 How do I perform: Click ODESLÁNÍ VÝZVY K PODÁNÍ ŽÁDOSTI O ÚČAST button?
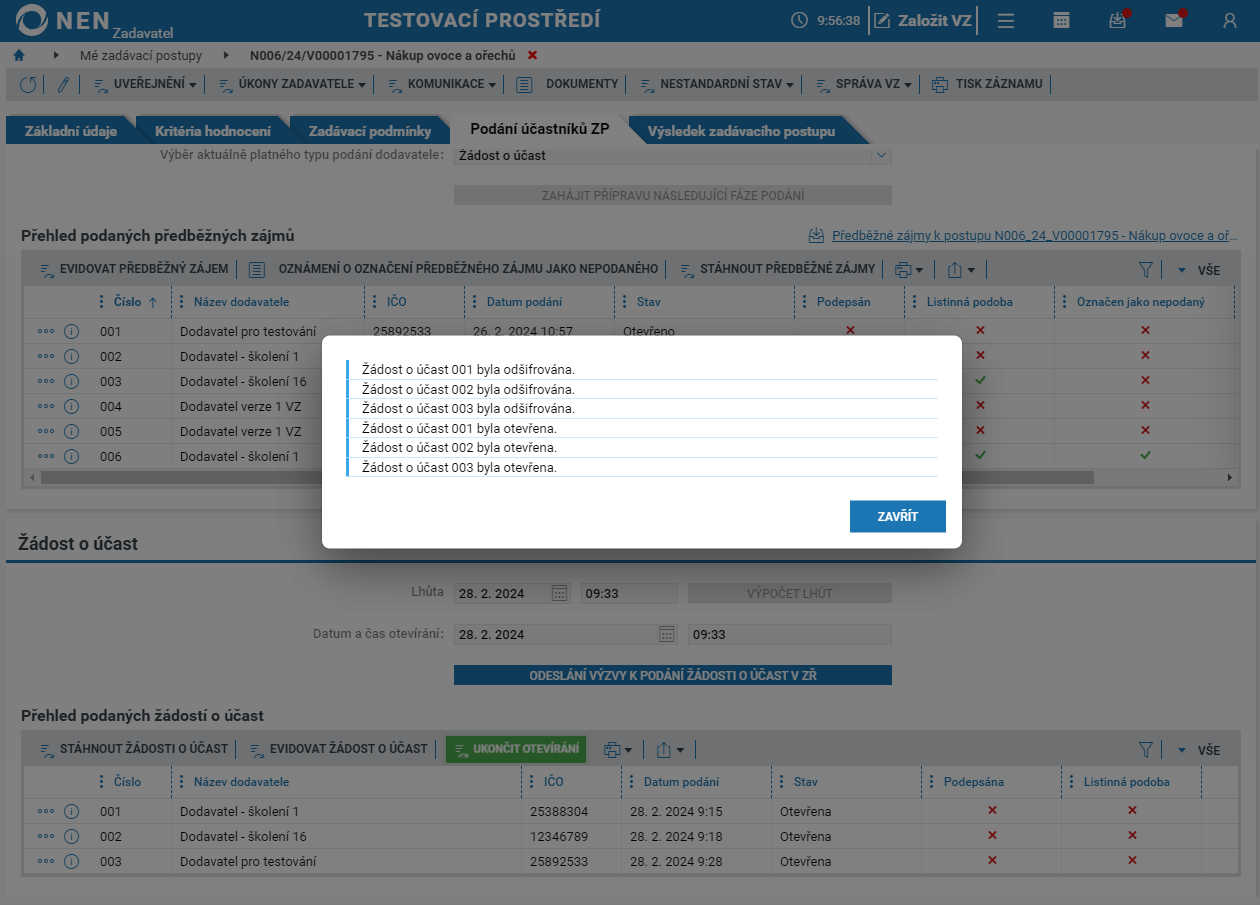673,675
